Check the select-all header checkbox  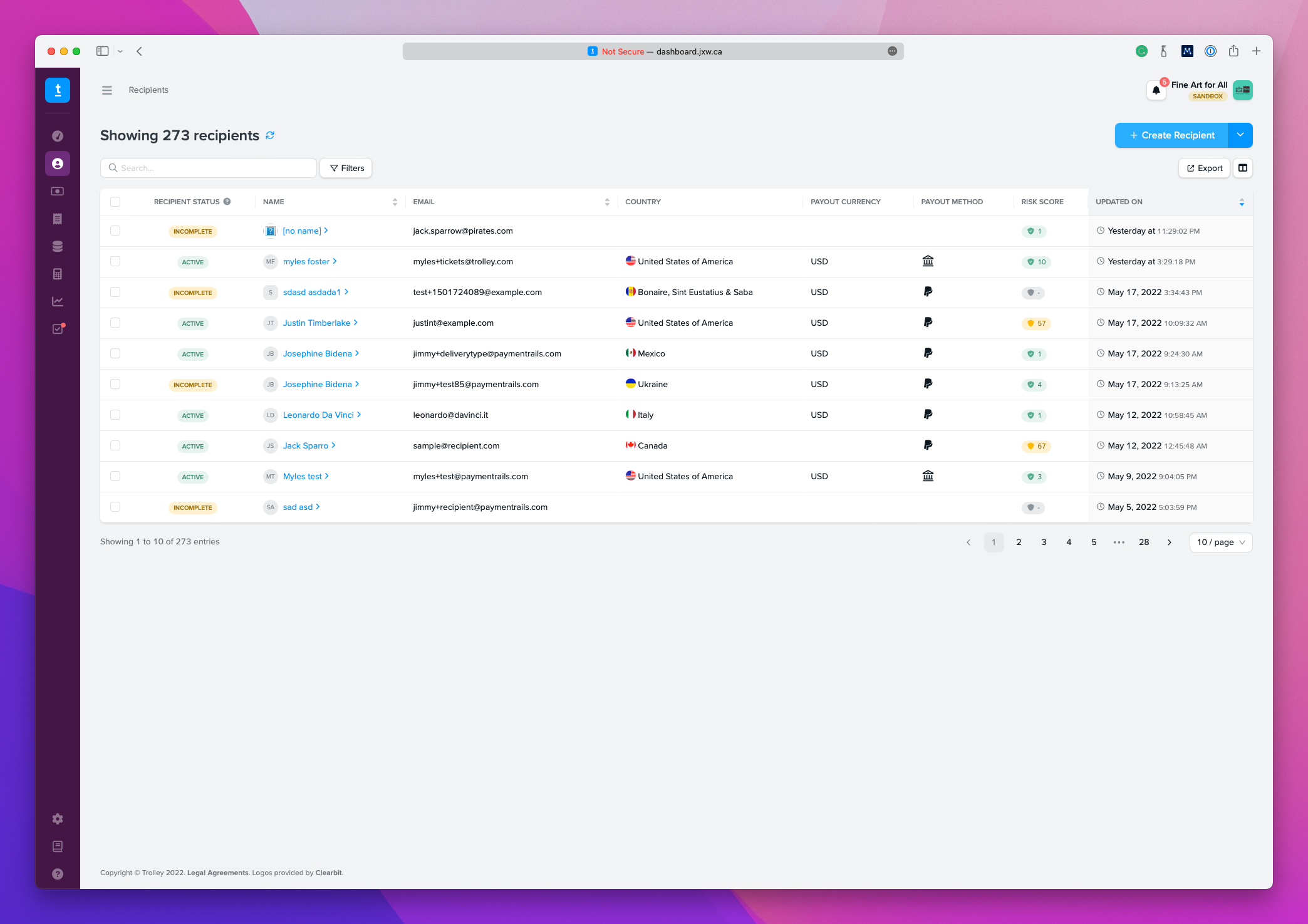point(115,202)
